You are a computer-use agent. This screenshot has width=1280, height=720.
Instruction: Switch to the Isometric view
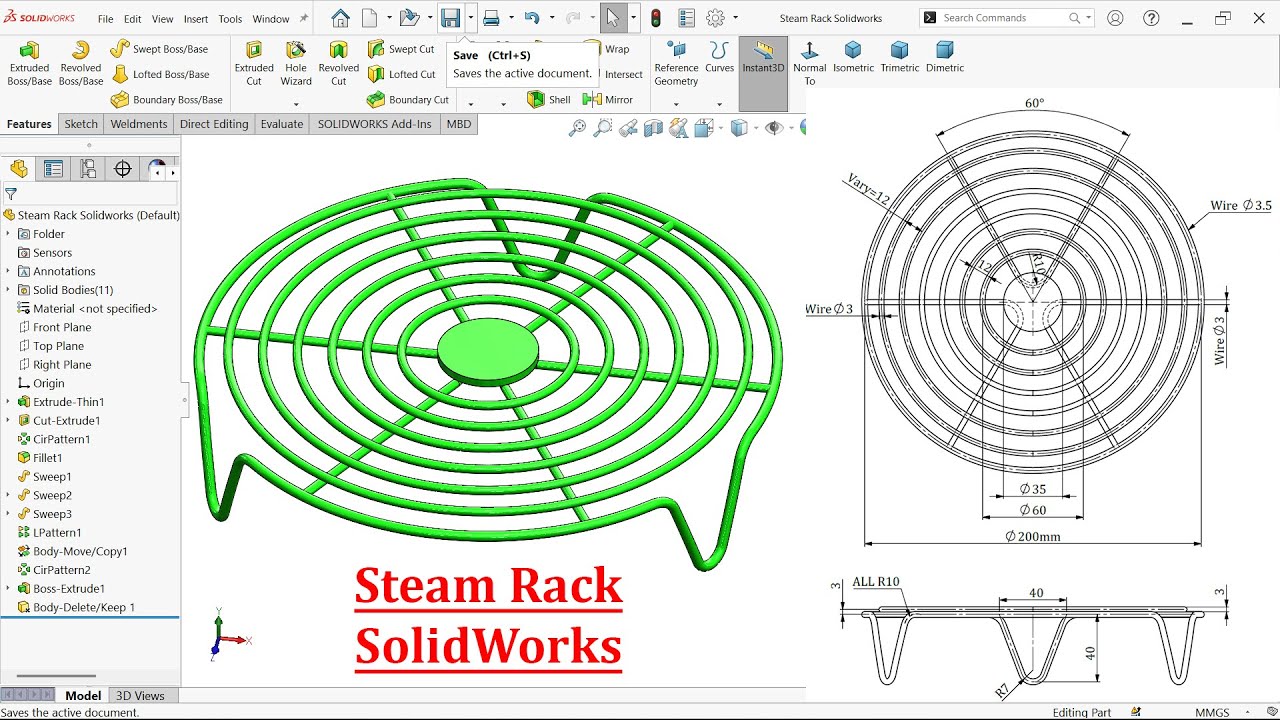click(x=853, y=56)
